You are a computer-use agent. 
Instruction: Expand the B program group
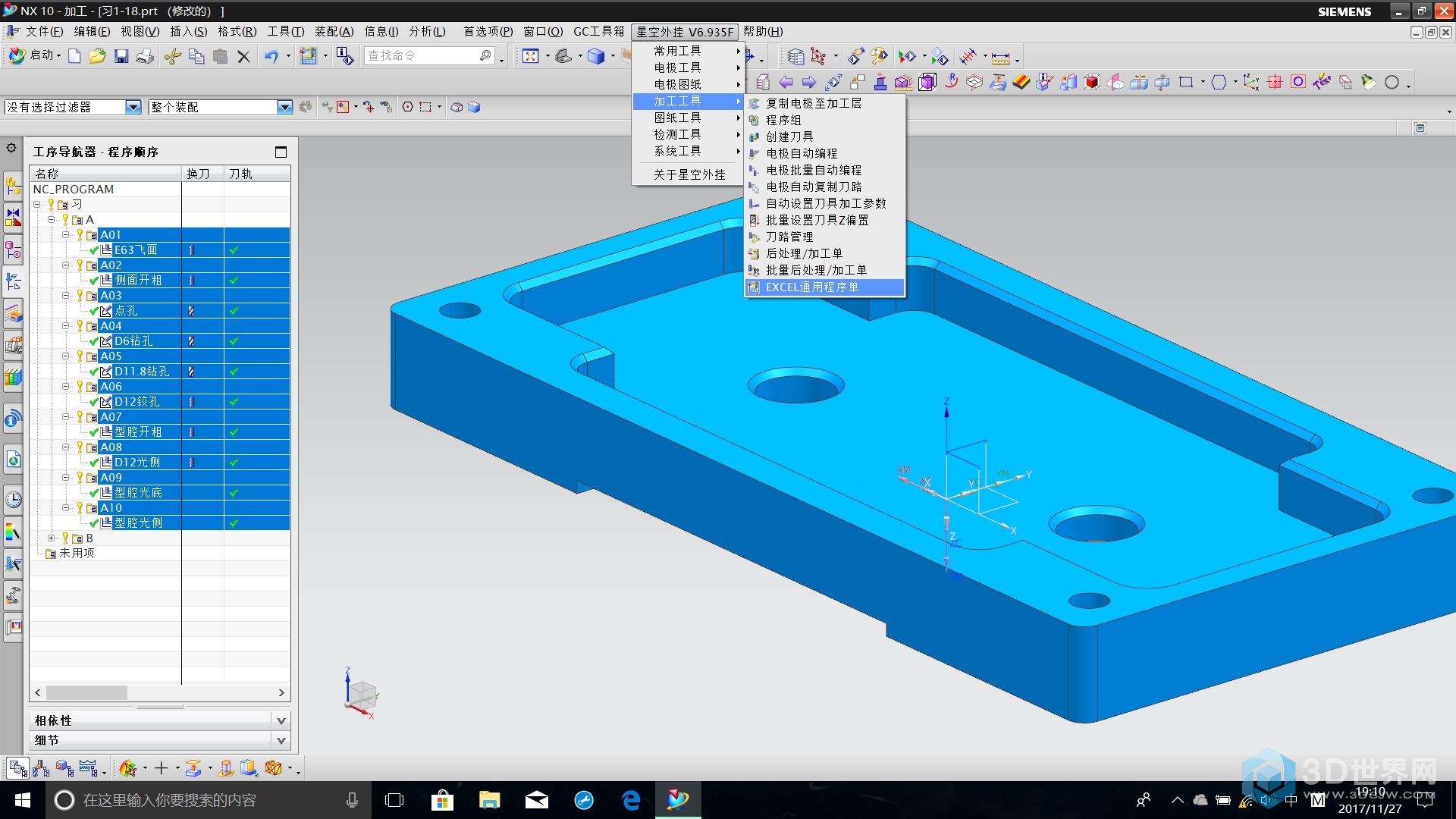[52, 538]
